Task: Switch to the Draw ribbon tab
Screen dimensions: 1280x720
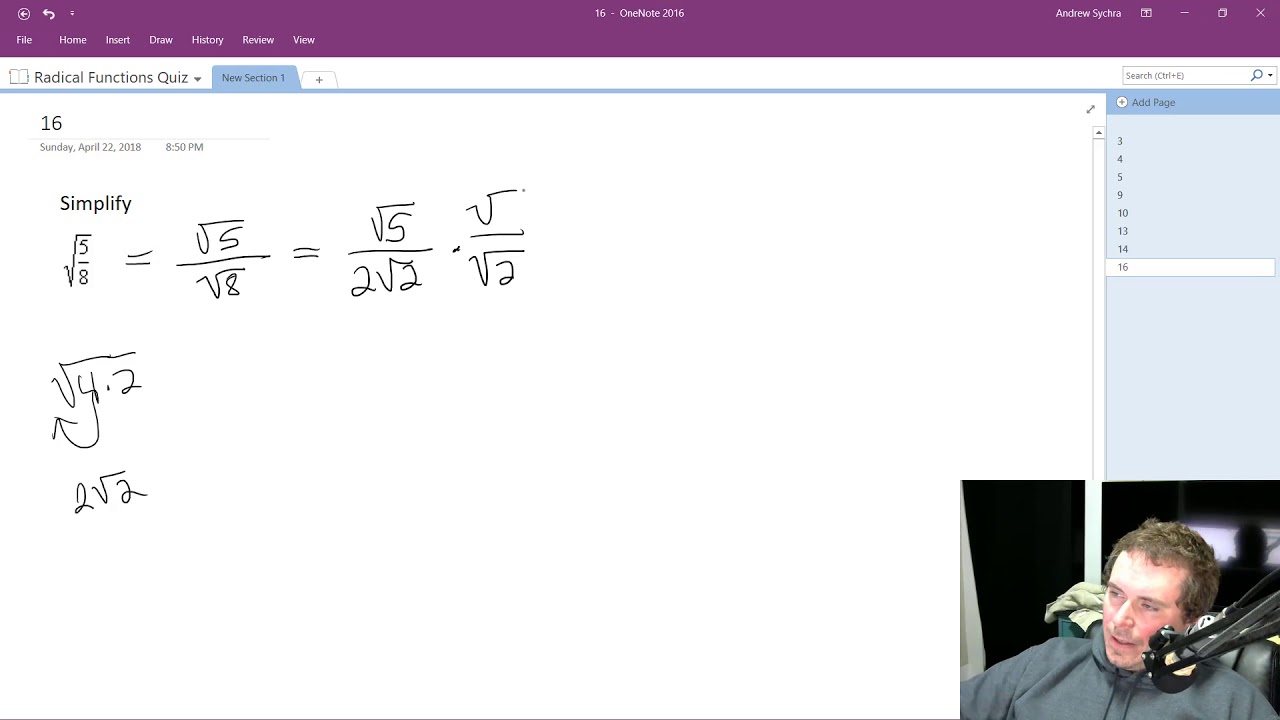Action: (161, 40)
